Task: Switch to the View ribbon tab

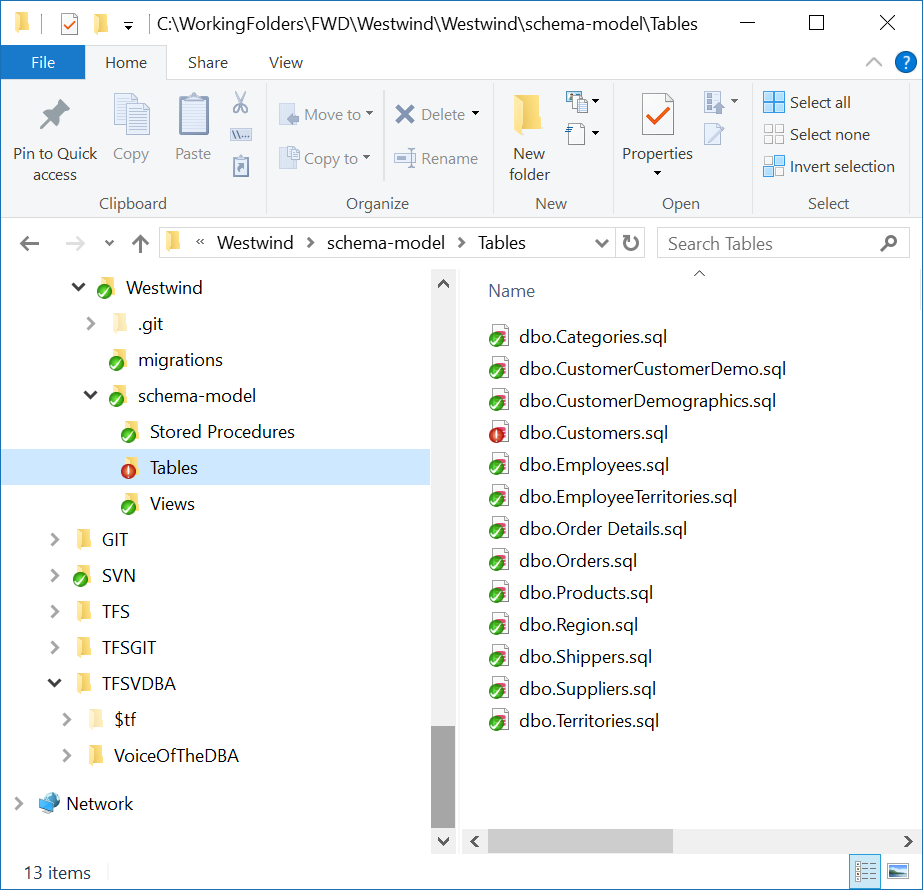Action: [285, 62]
